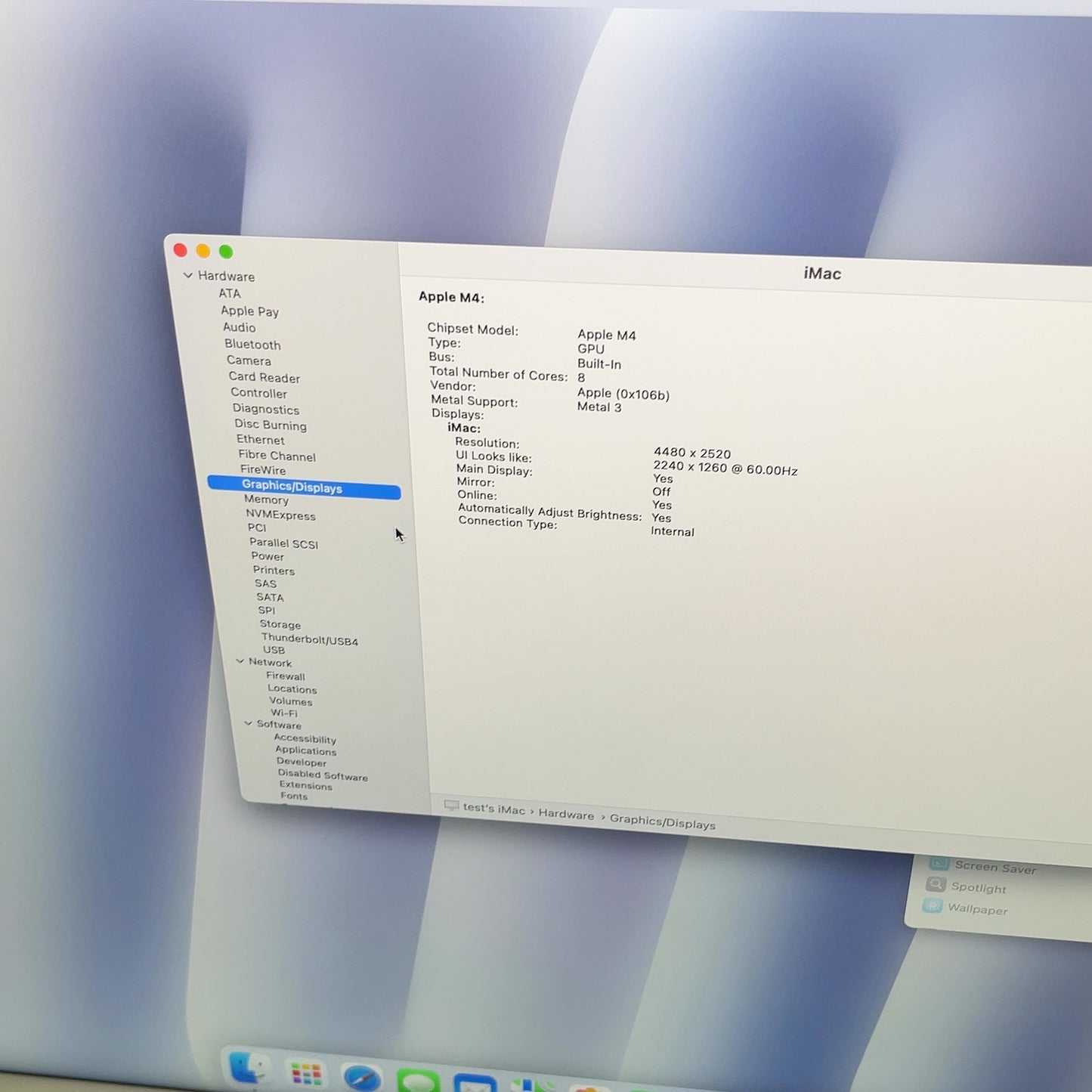Collapse the Network section chevron
Screen dimensions: 1092x1092
[240, 661]
